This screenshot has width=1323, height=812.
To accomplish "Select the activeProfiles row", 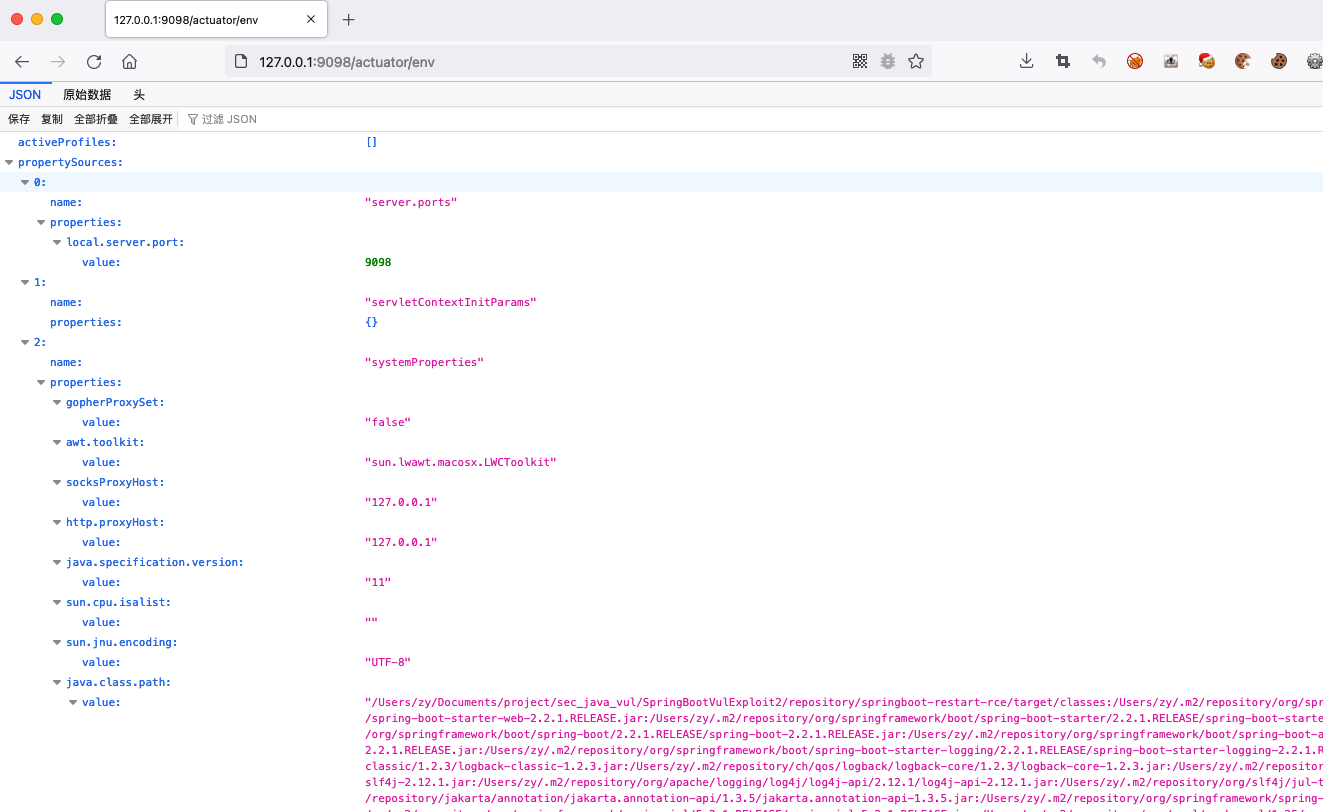I will point(661,142).
